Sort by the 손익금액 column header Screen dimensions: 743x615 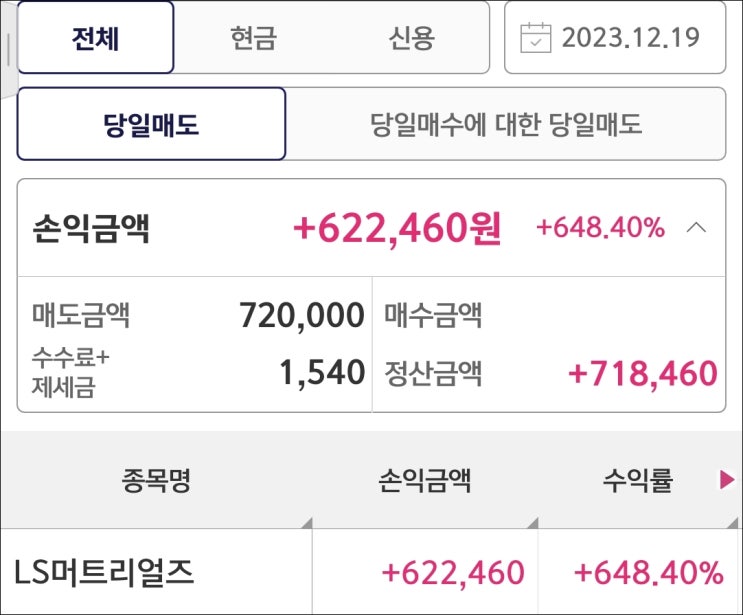425,481
